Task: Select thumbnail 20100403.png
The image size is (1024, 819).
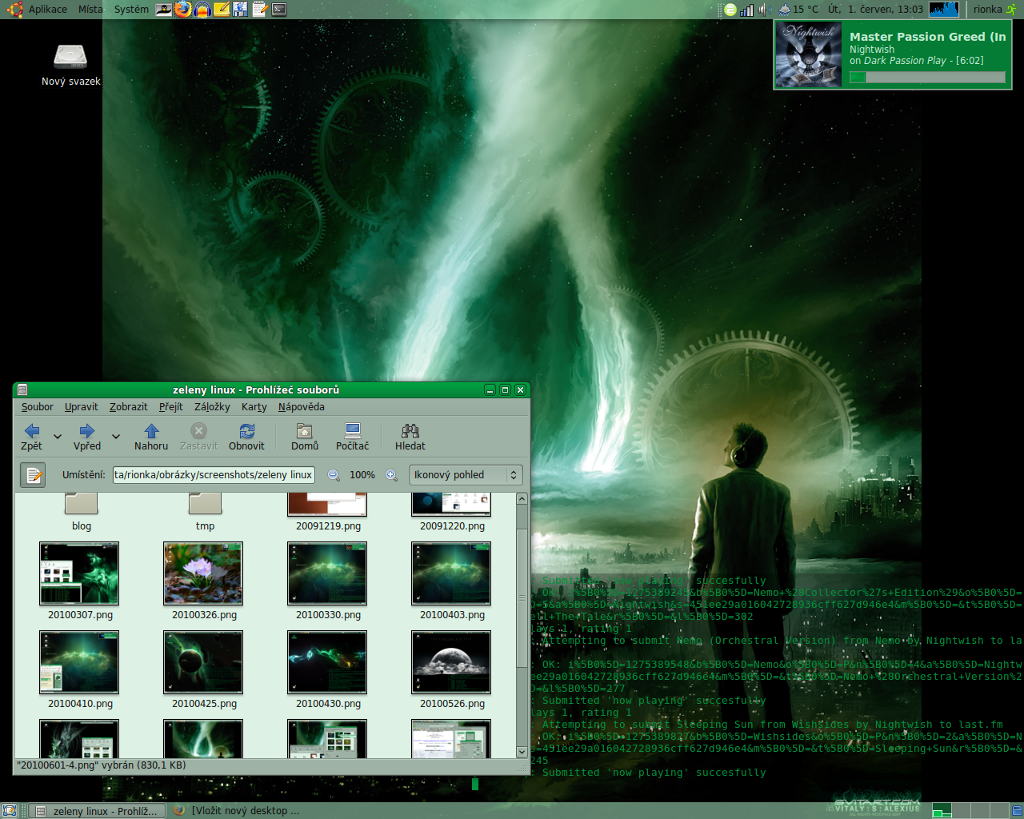Action: pyautogui.click(x=452, y=581)
